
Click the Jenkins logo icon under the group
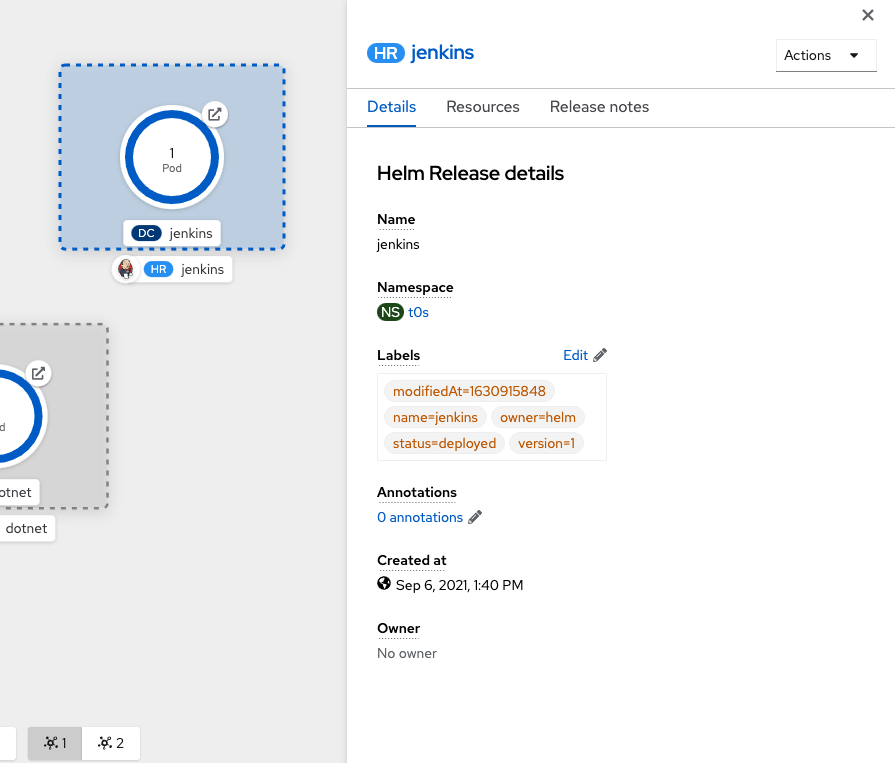pos(126,269)
